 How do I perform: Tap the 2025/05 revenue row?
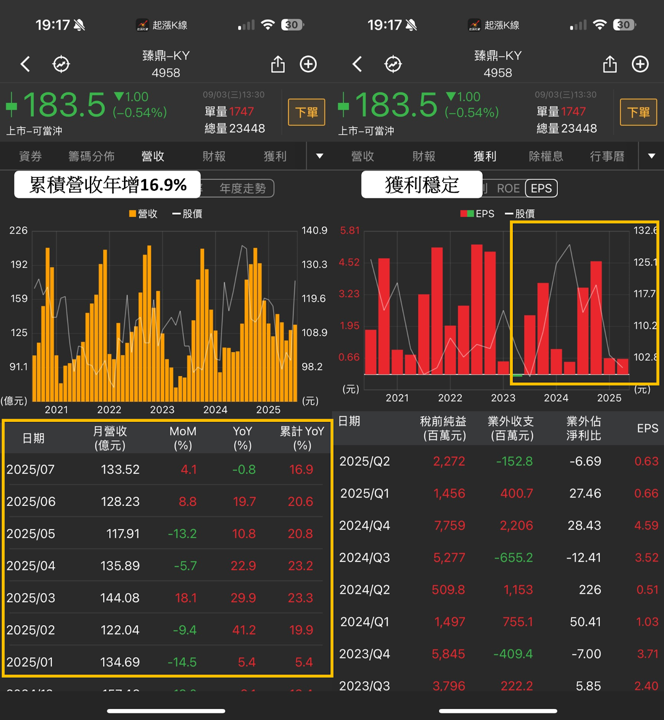(166, 534)
